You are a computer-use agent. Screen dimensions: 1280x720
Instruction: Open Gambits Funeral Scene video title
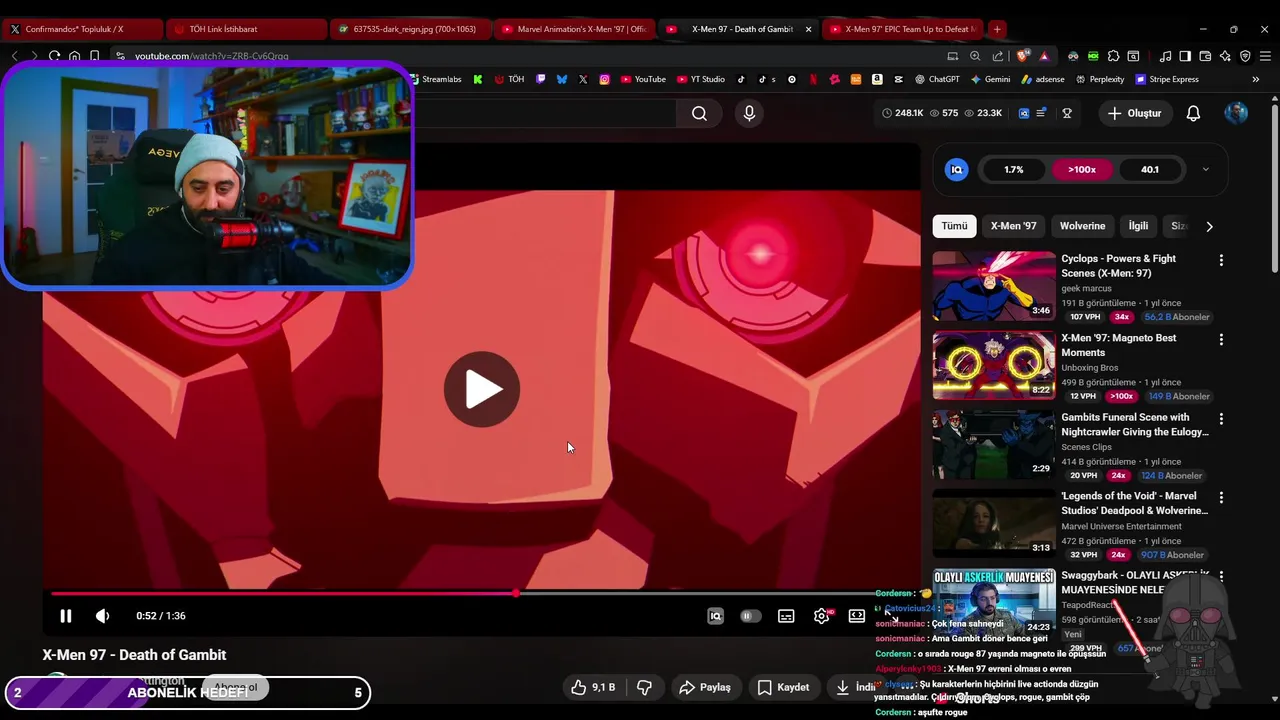click(1134, 425)
